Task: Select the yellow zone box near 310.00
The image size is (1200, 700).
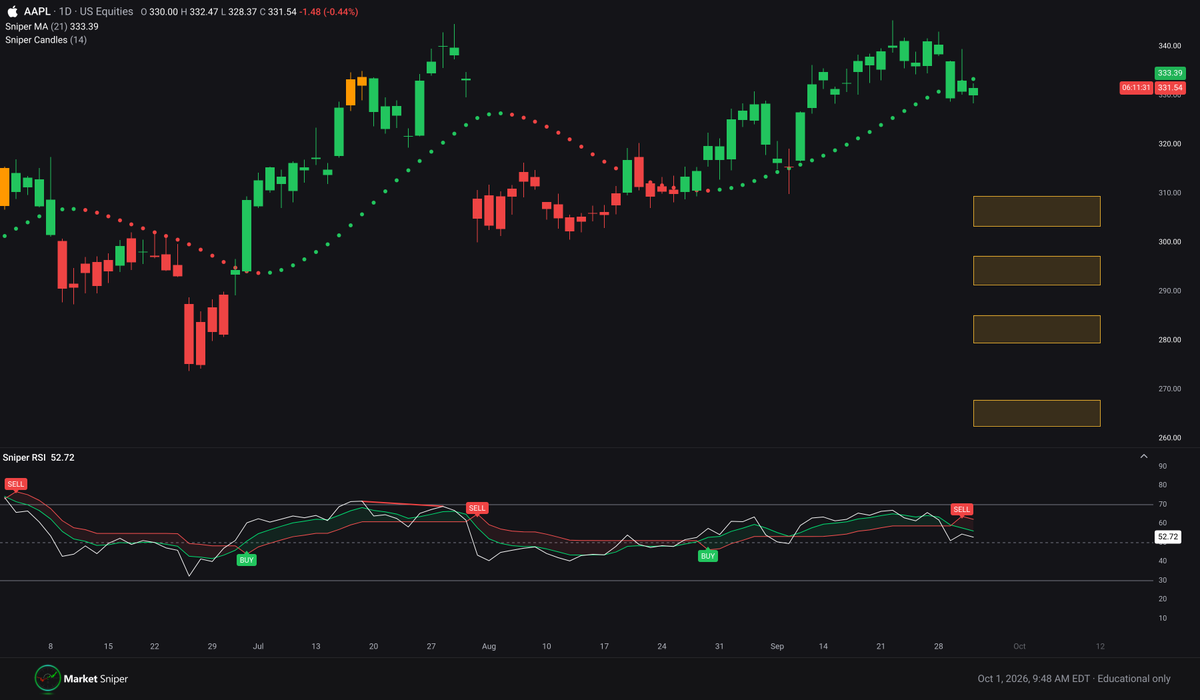Action: point(1037,211)
